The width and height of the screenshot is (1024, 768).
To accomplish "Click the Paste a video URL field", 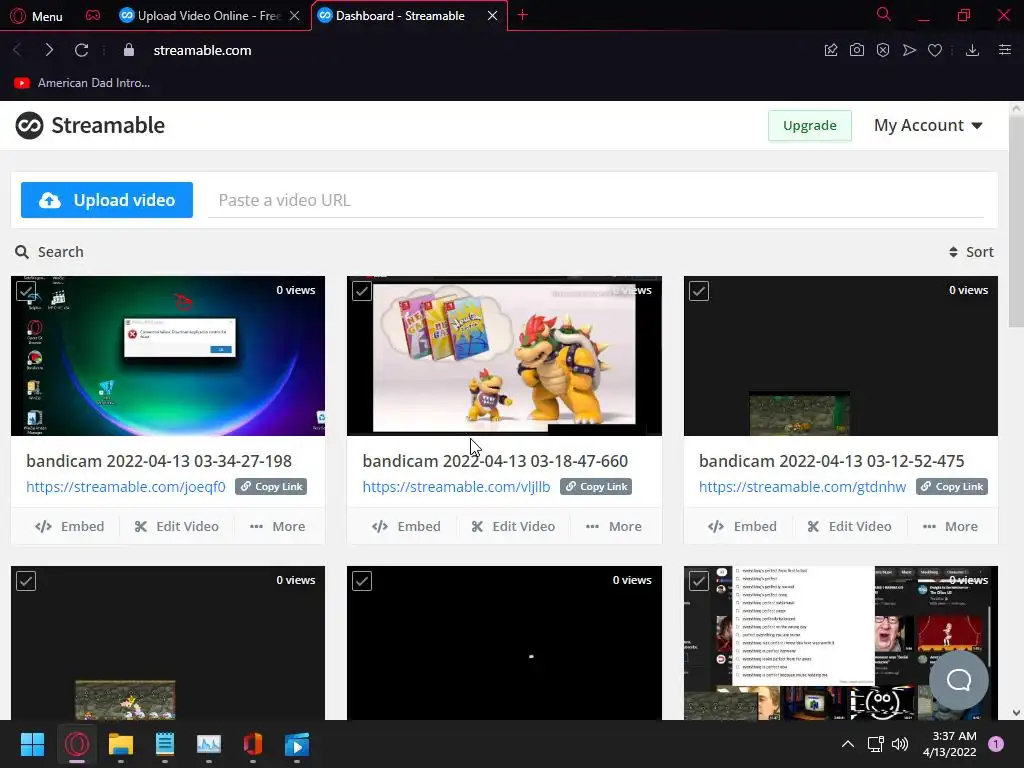I will 596,200.
